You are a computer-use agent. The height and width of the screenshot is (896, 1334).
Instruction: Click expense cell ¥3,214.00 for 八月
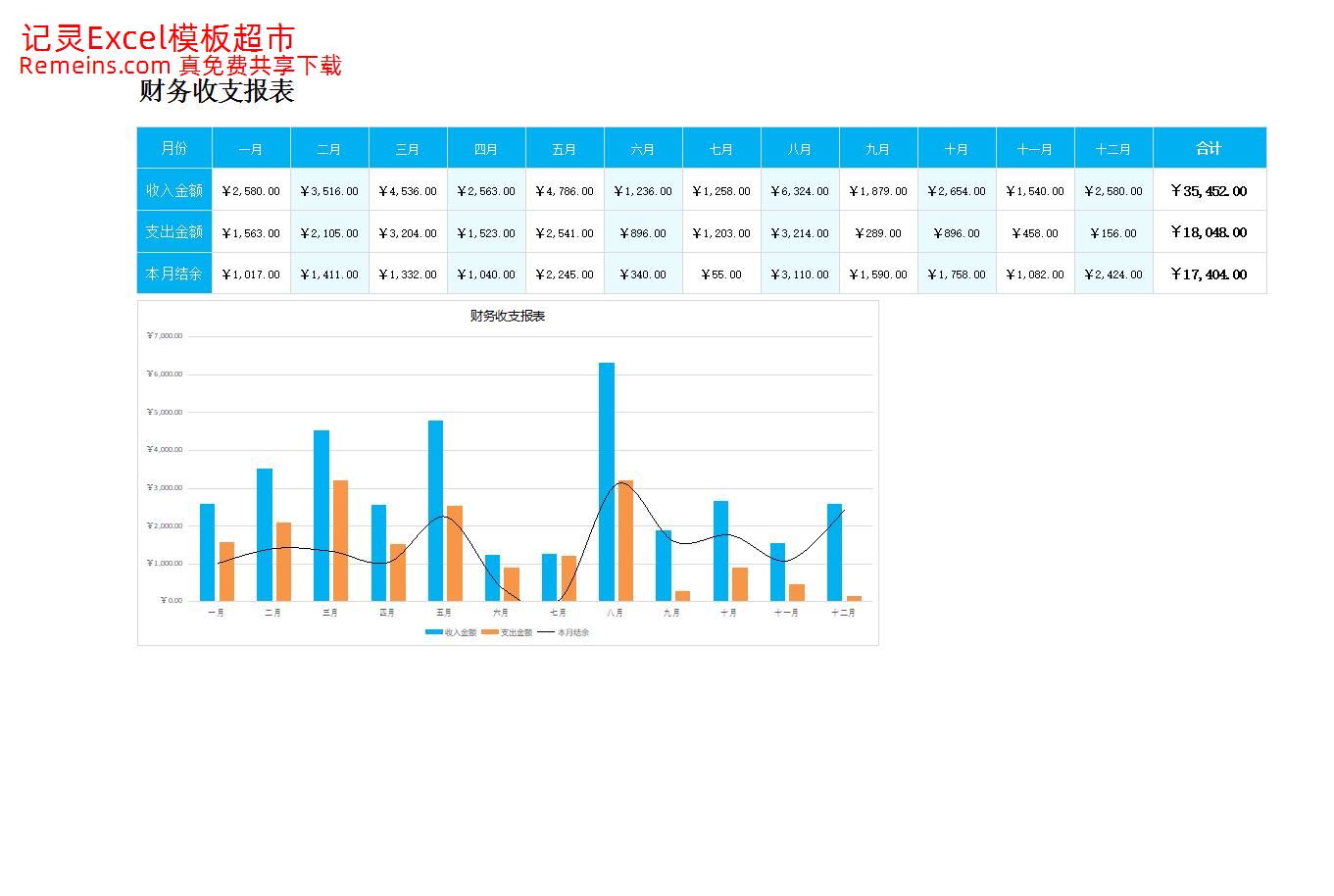[800, 232]
